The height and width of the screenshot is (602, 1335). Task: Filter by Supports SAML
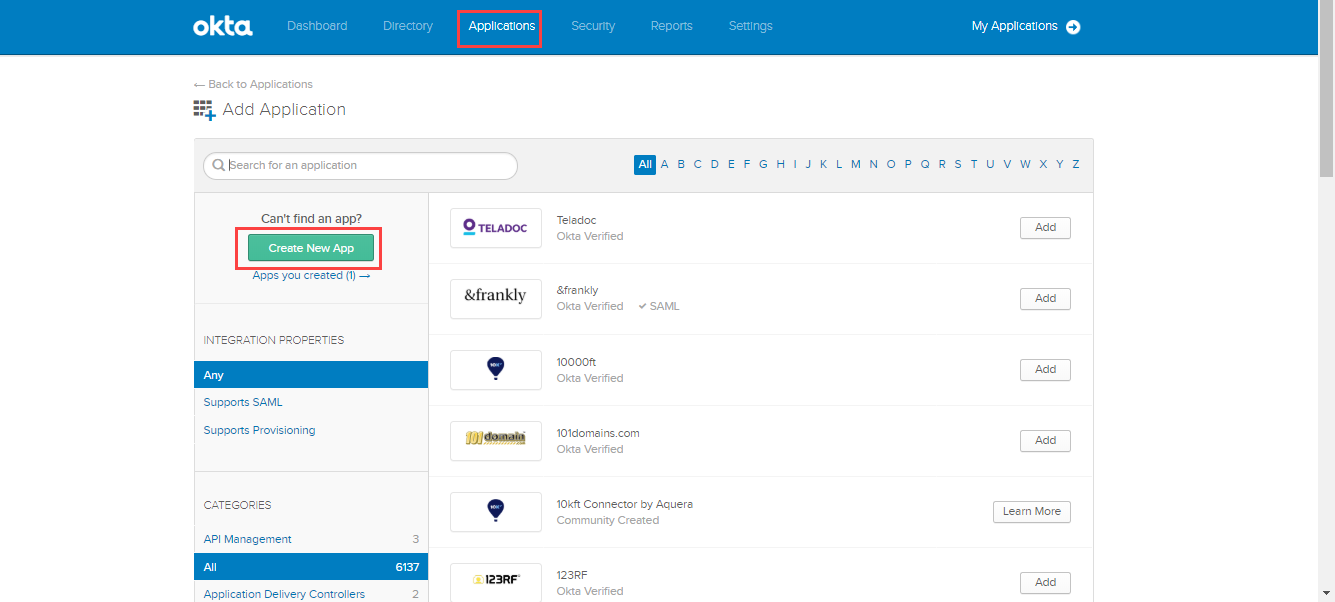[243, 402]
